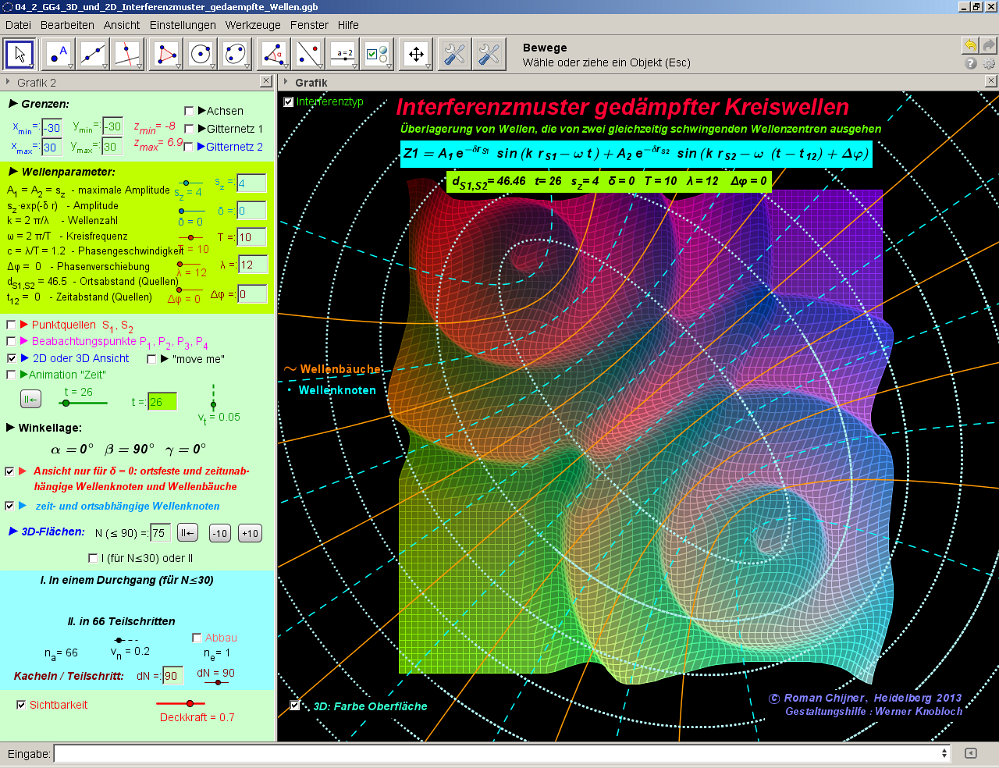
Task: Open the Ansicht menu
Action: coord(121,24)
